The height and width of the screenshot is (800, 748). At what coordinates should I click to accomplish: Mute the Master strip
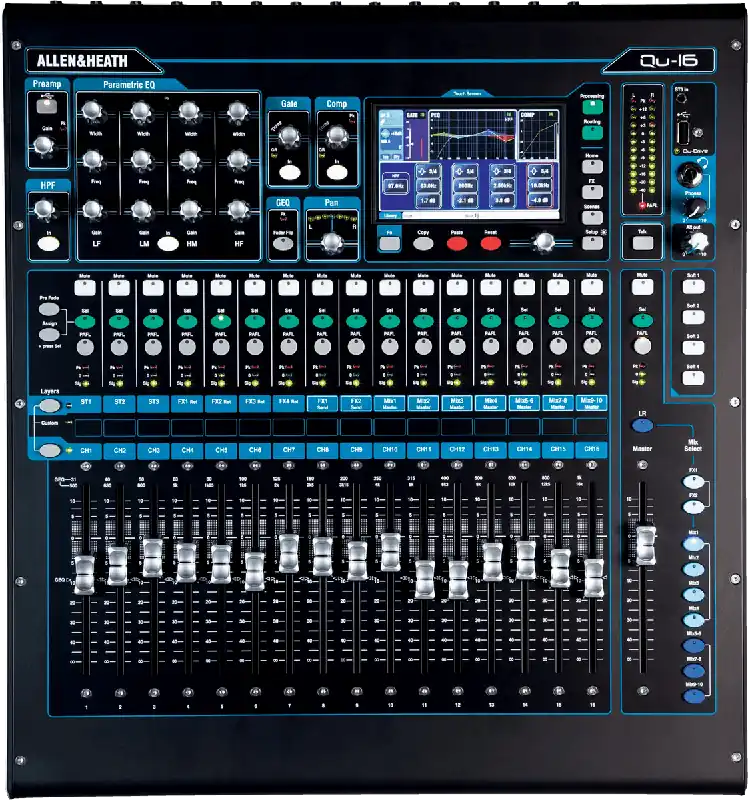click(642, 287)
